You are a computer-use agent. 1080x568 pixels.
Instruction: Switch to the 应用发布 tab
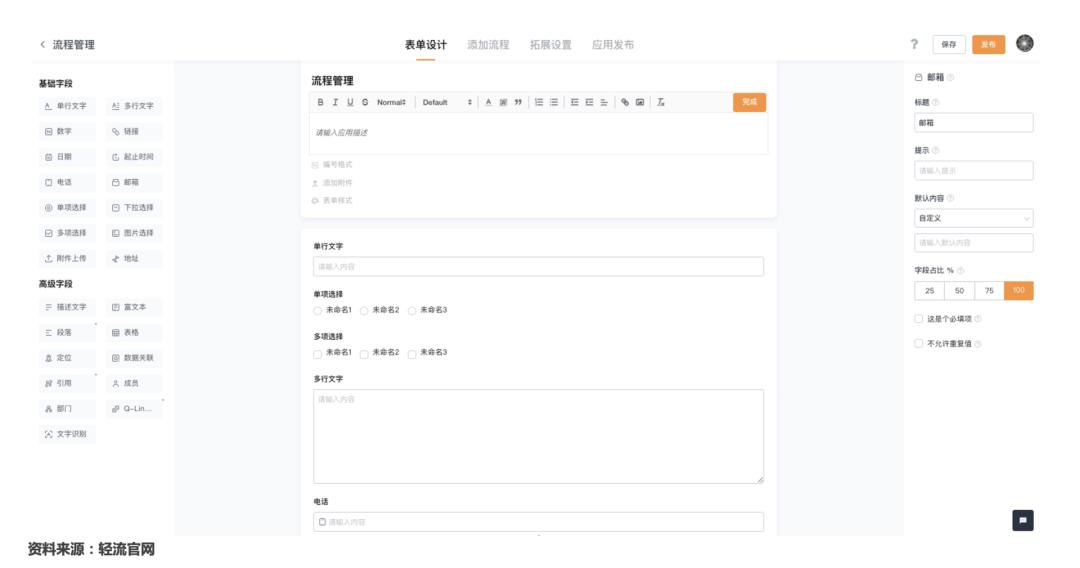(x=613, y=45)
